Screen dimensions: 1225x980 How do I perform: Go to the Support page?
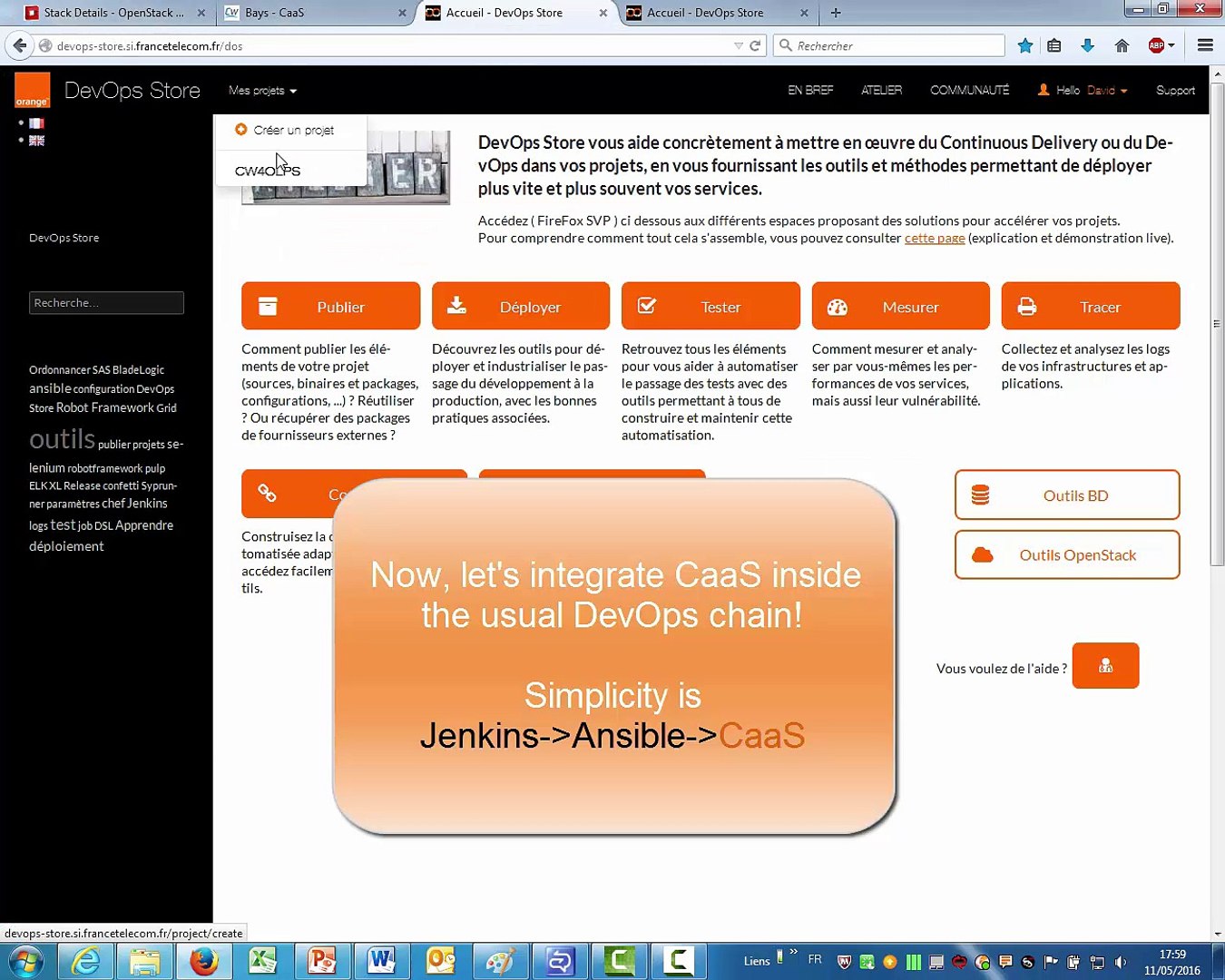[x=1175, y=91]
